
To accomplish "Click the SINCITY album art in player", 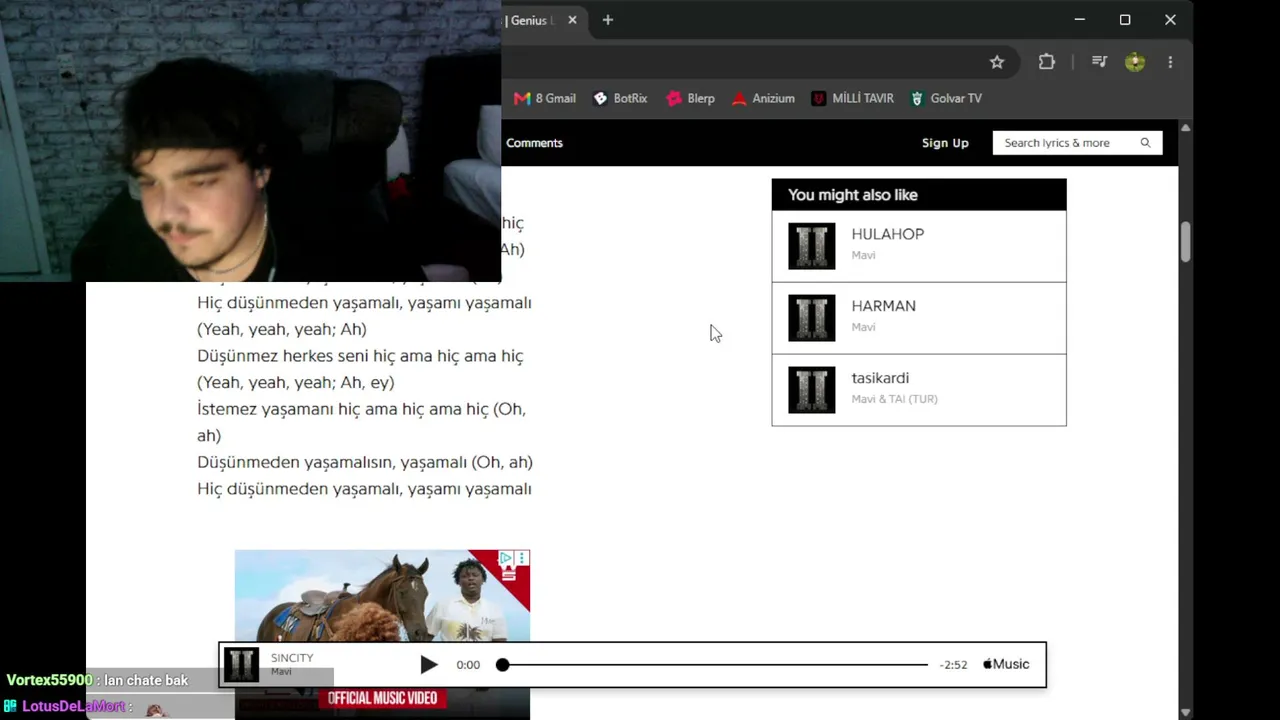I will point(241,665).
